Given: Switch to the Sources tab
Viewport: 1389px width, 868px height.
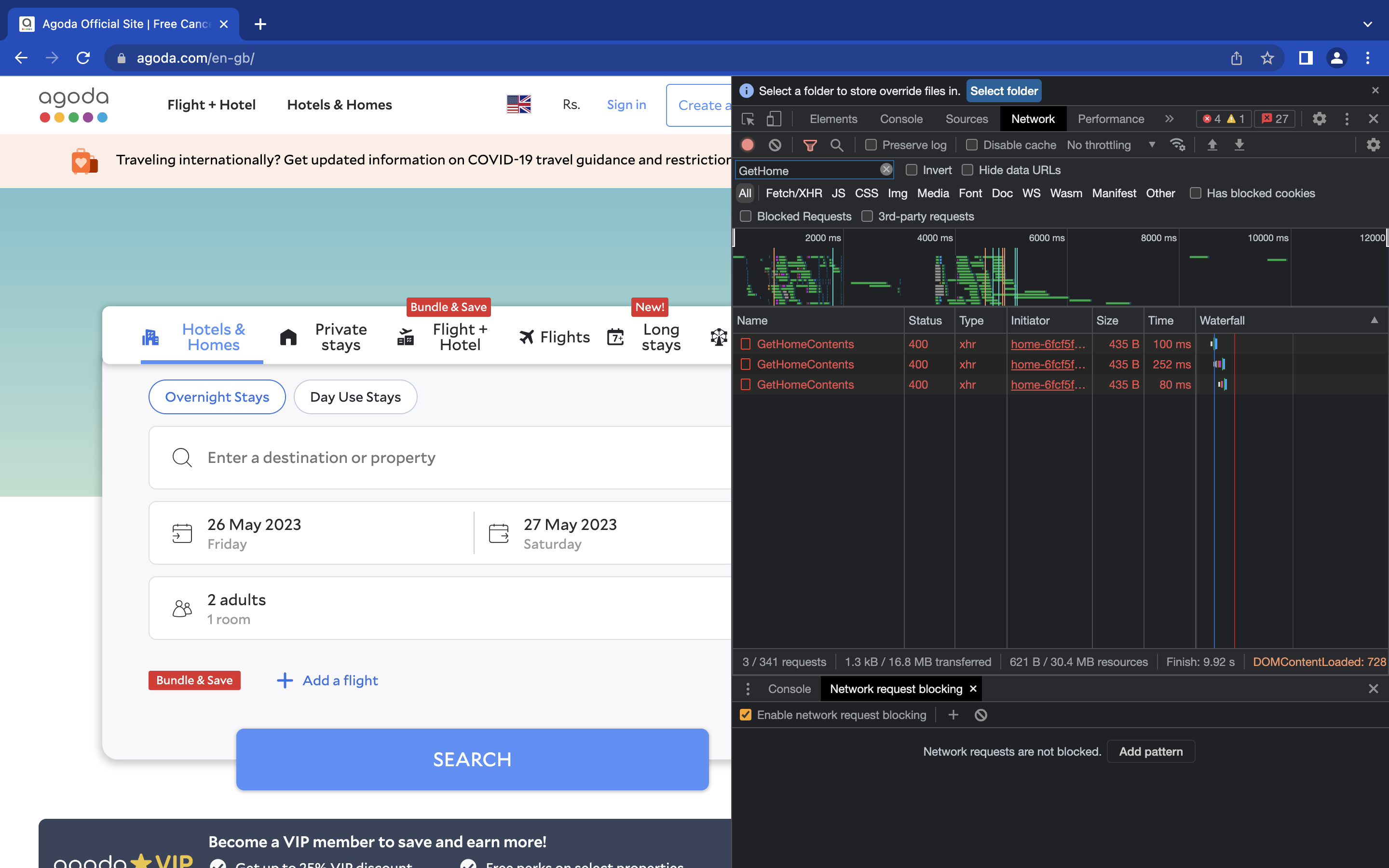Looking at the screenshot, I should click(967, 119).
